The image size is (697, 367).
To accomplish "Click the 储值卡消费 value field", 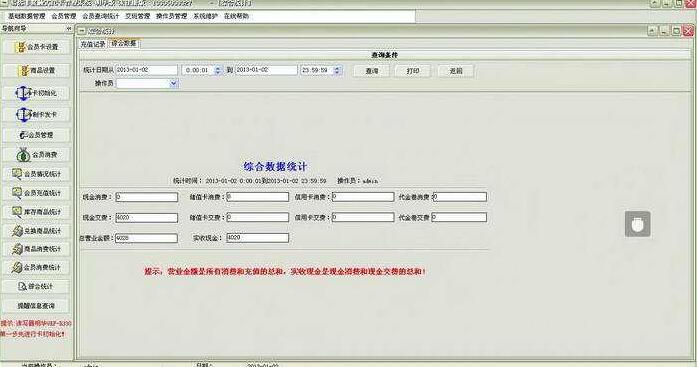I will click(x=257, y=196).
